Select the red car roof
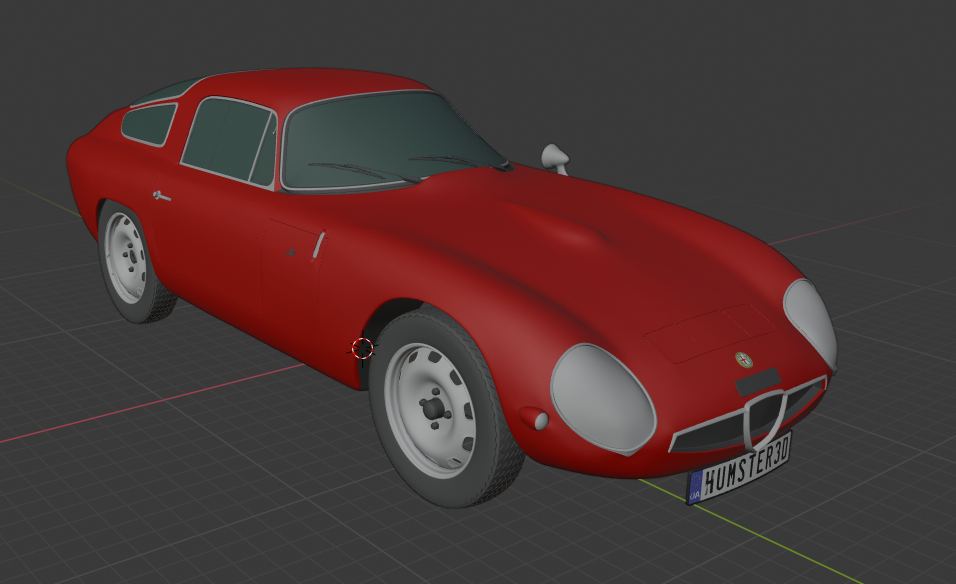Image resolution: width=956 pixels, height=584 pixels. (300, 85)
